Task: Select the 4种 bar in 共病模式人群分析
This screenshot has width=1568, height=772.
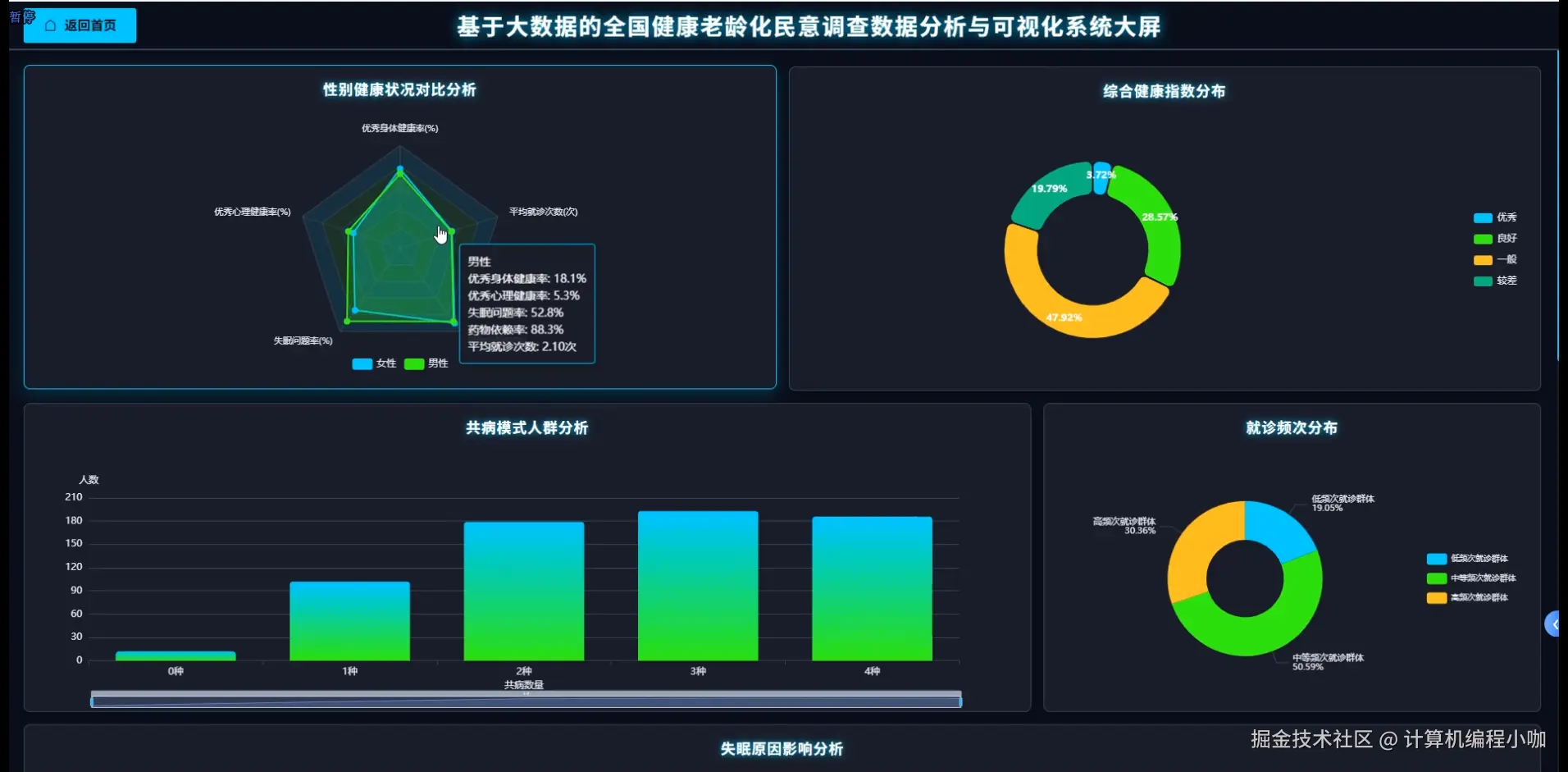Action: point(872,588)
